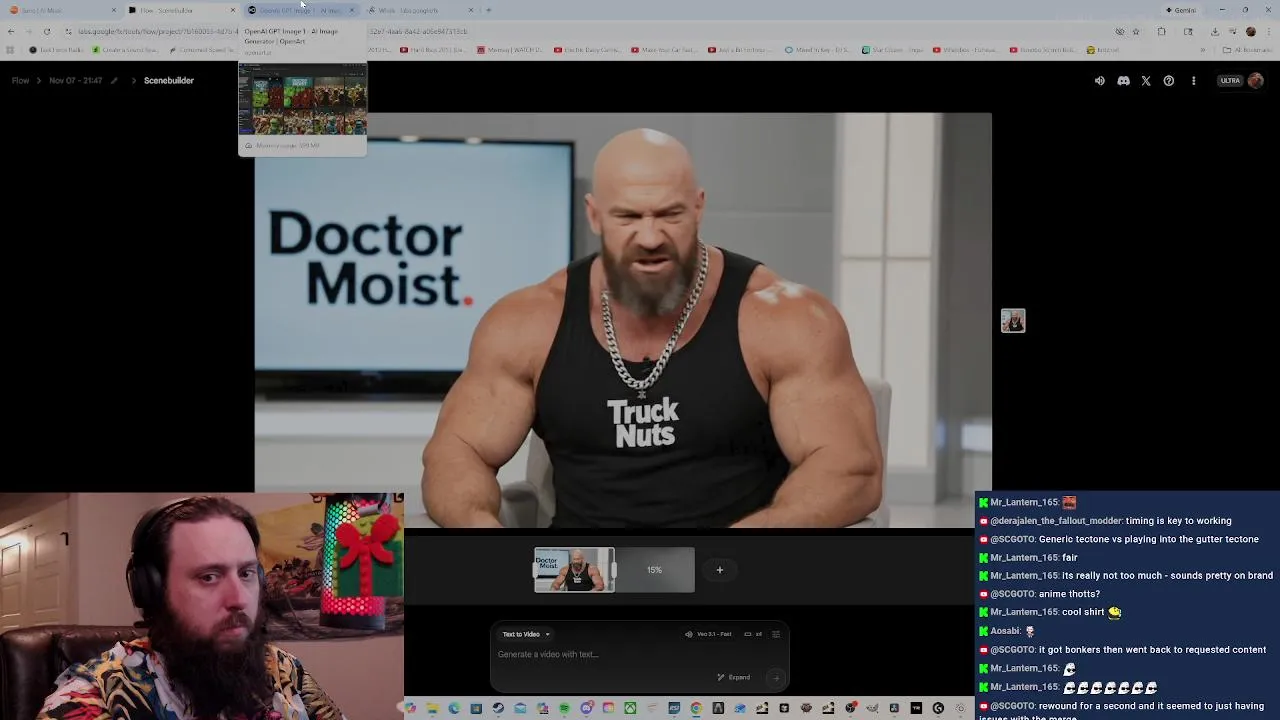Image resolution: width=1280 pixels, height=720 pixels.
Task: Open the X social link icon
Action: point(1146,81)
